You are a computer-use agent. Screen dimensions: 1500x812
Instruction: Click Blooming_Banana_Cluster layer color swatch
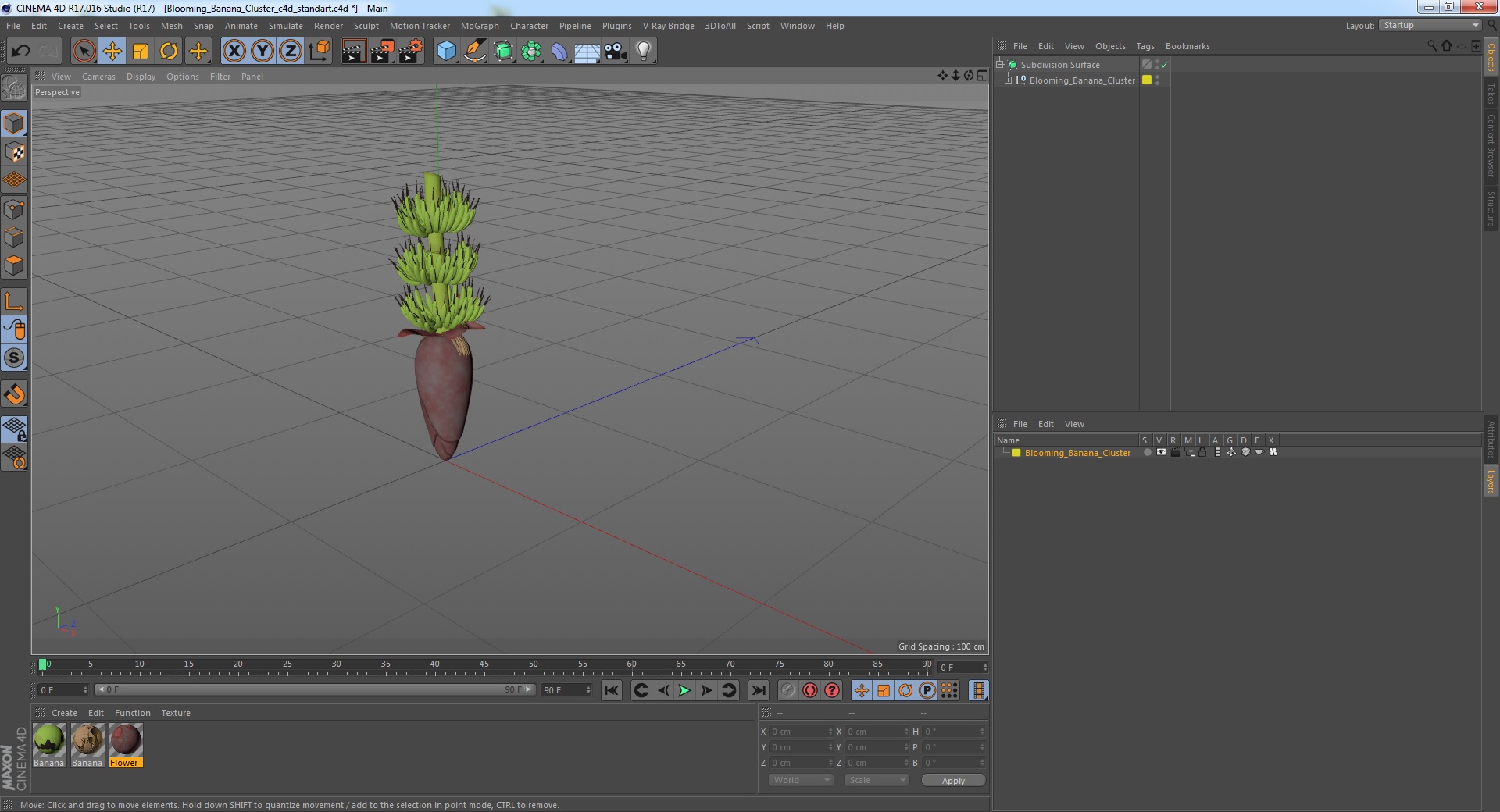point(1016,453)
